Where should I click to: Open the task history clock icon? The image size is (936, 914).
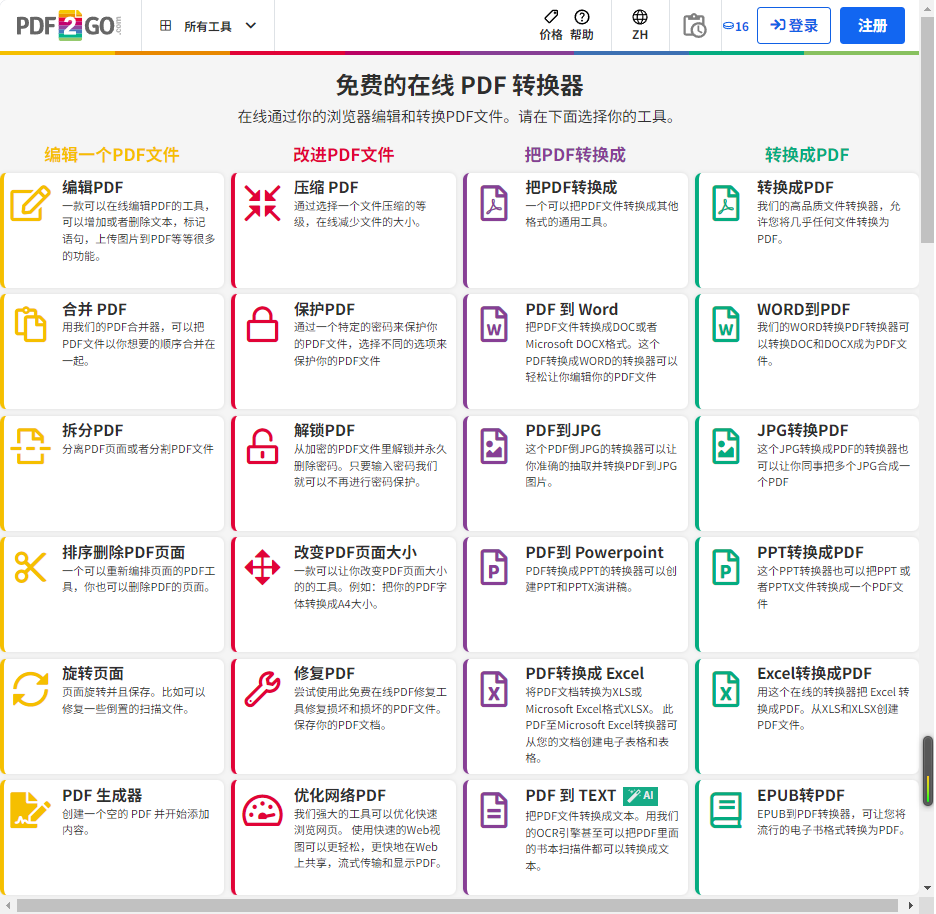[x=694, y=26]
